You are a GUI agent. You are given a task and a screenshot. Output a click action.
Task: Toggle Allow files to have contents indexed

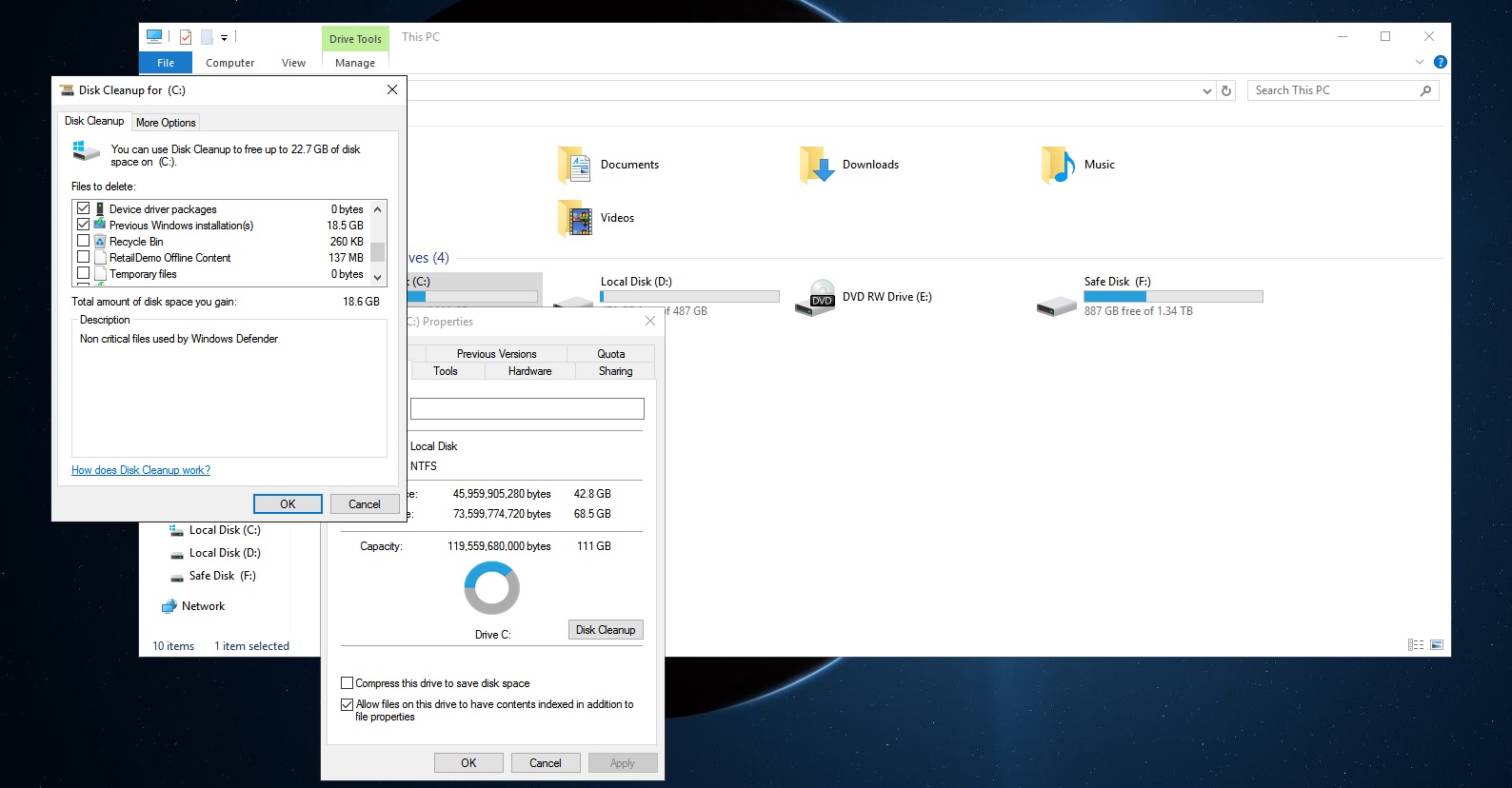348,705
